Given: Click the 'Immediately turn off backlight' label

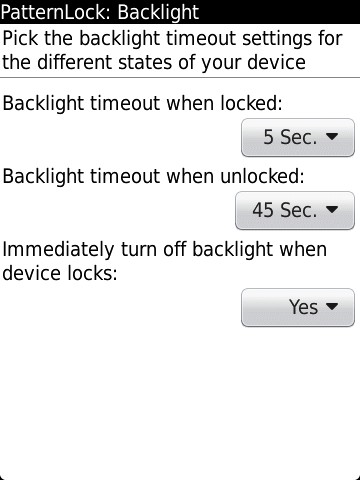Looking at the screenshot, I should tap(164, 249).
